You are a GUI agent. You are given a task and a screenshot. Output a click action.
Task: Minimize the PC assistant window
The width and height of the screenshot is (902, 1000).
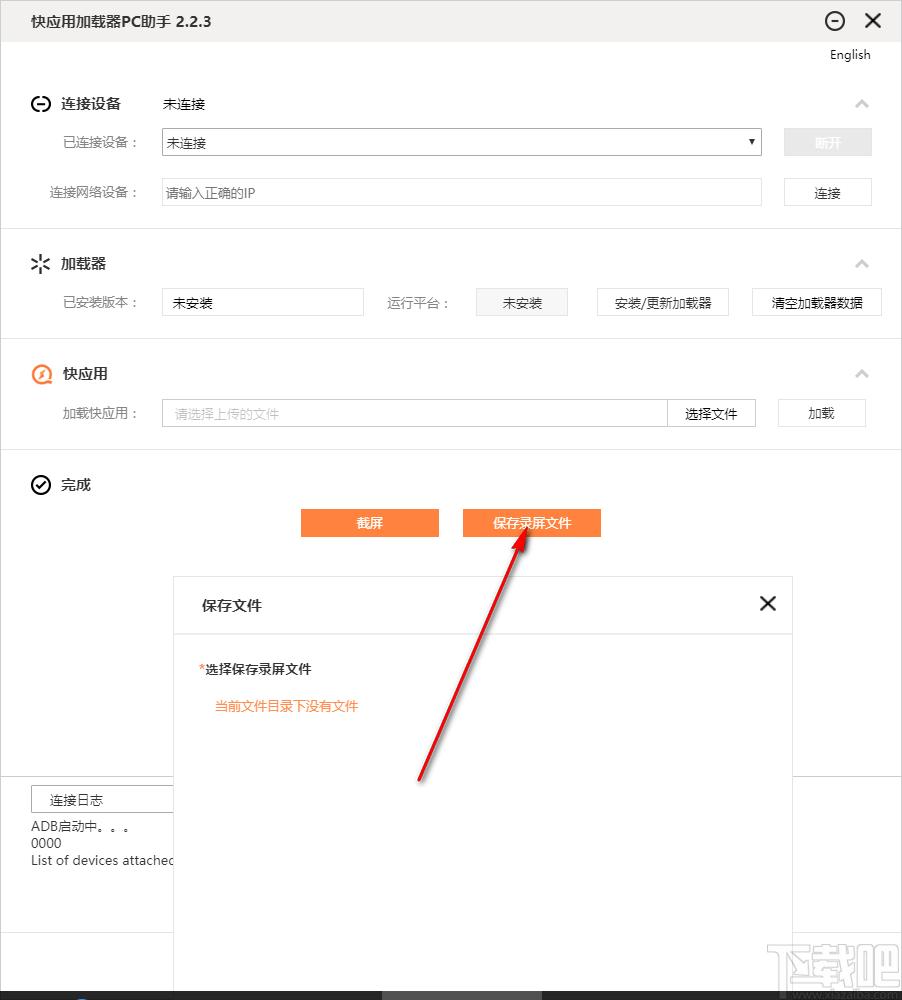point(835,21)
